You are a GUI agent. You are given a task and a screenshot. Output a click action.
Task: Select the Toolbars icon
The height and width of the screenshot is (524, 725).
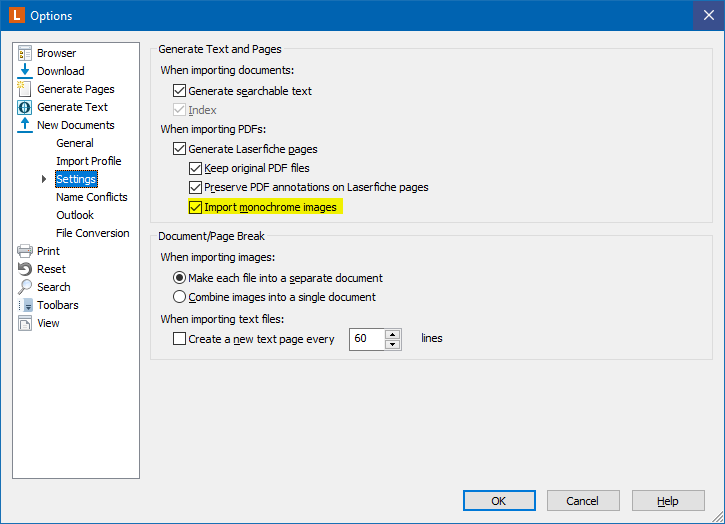25,305
